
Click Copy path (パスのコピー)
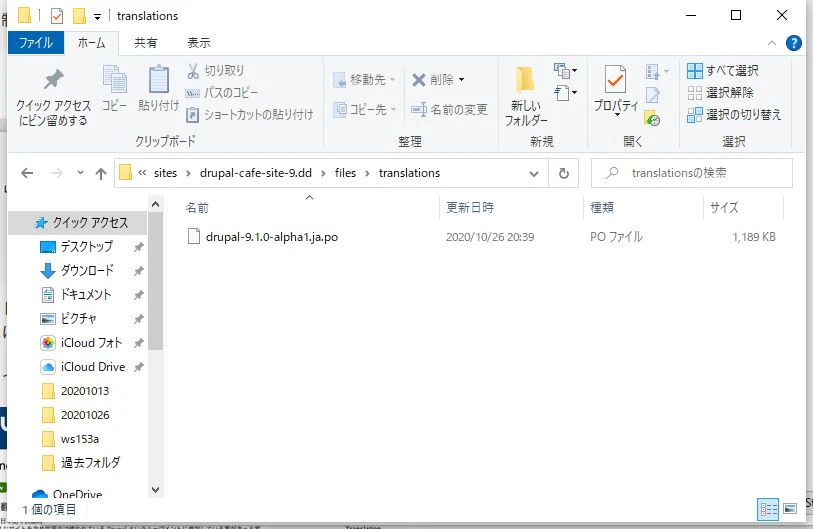pyautogui.click(x=222, y=93)
